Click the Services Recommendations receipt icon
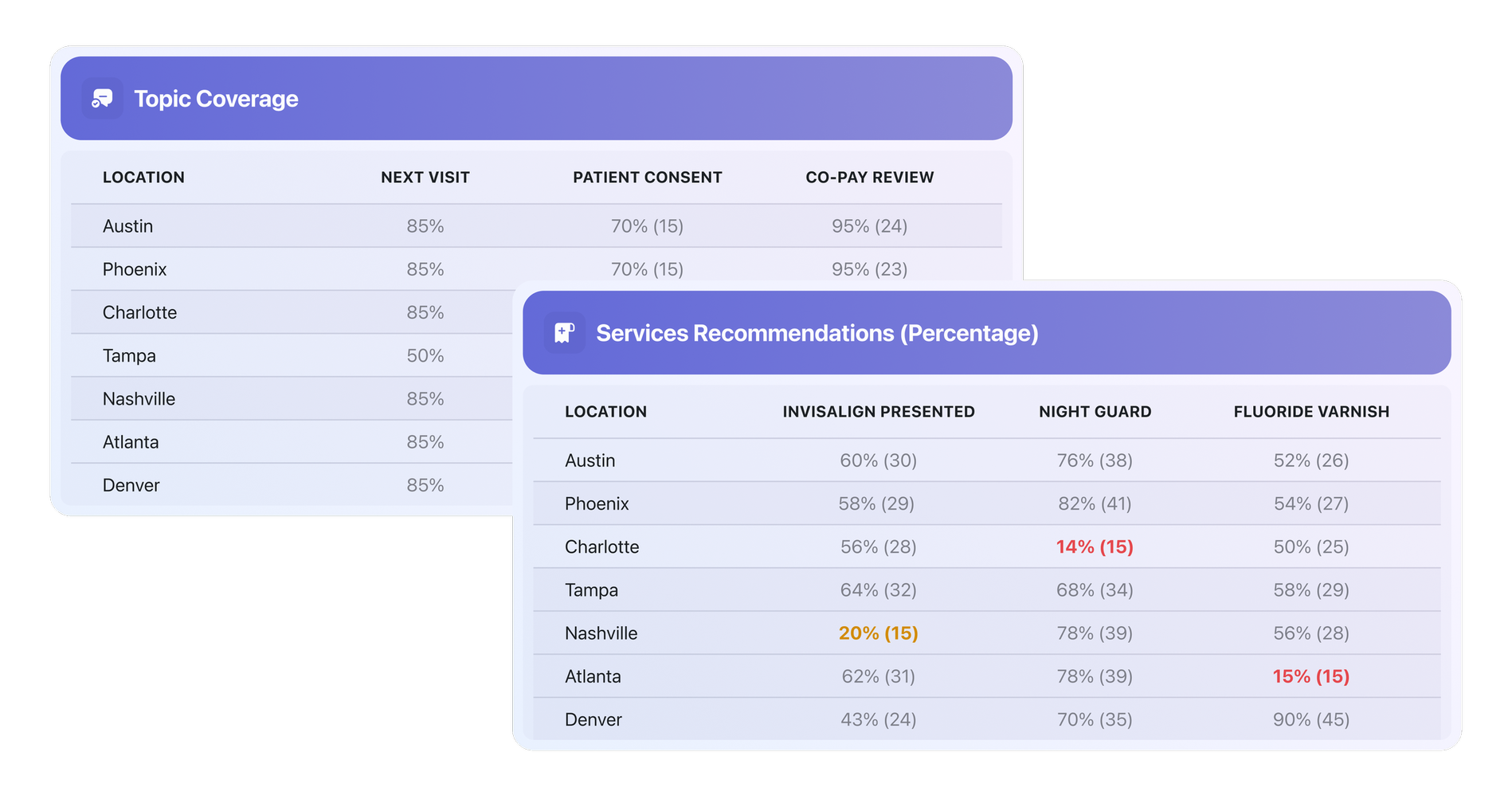This screenshot has width=1512, height=795. tap(564, 332)
